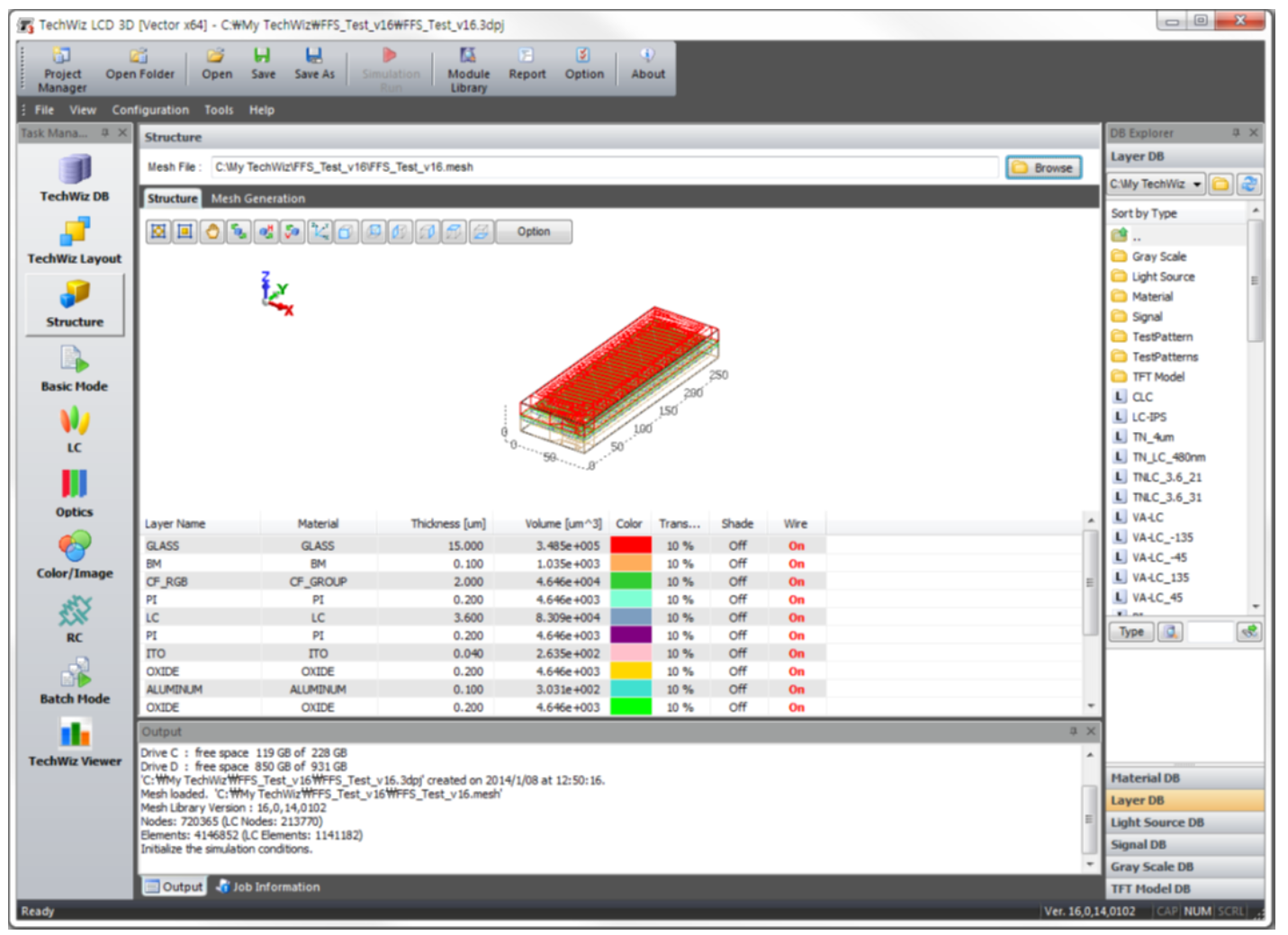Screen dimensions: 1288x935
Task: Open TechWiz Layout in the sidebar
Action: pos(75,241)
